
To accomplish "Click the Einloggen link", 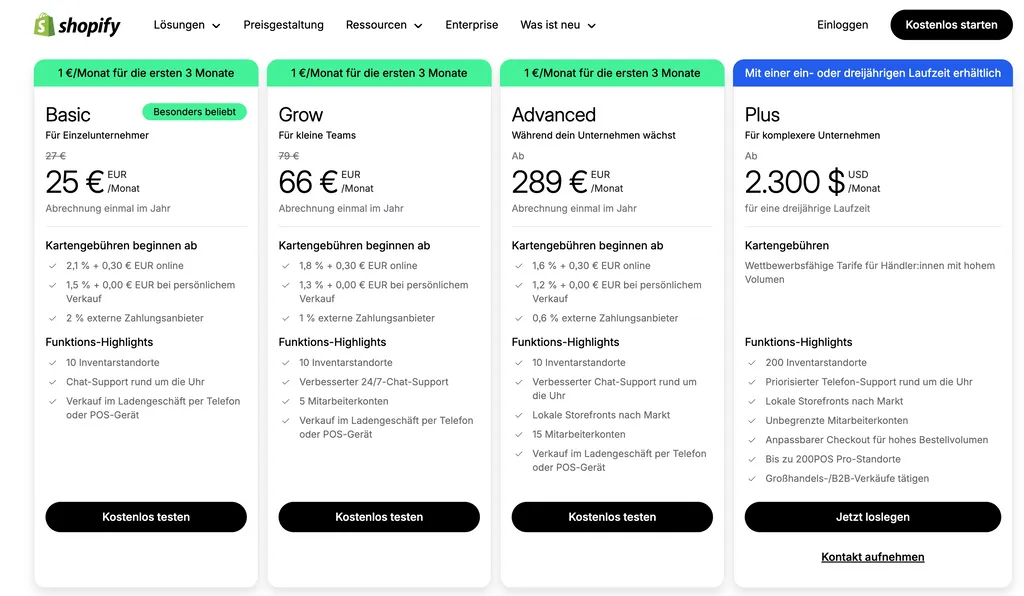I will 842,25.
